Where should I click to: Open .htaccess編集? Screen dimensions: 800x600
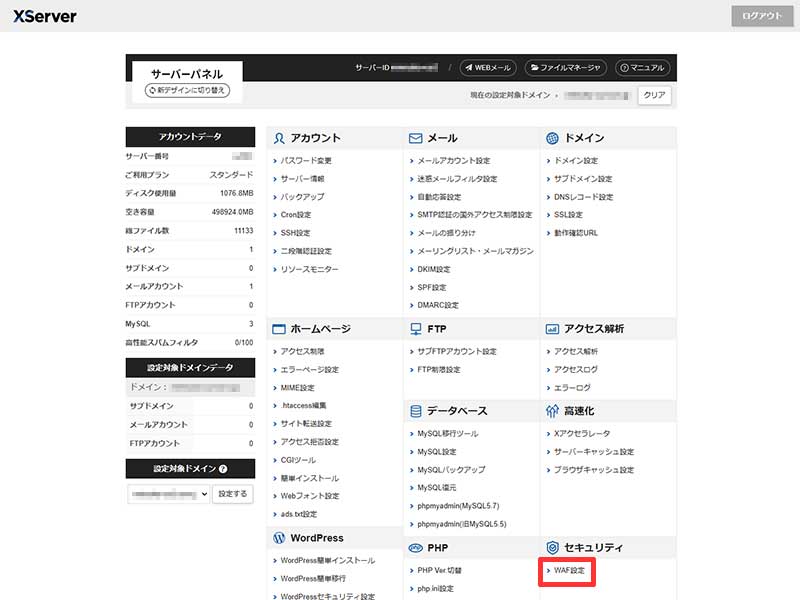[303, 406]
